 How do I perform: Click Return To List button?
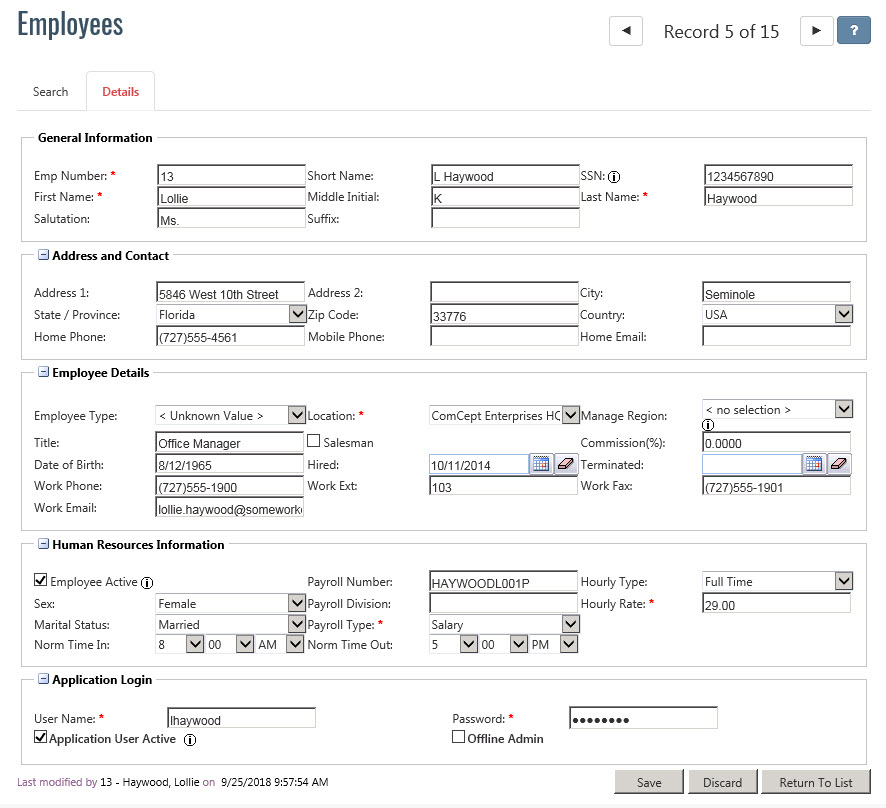pos(815,782)
